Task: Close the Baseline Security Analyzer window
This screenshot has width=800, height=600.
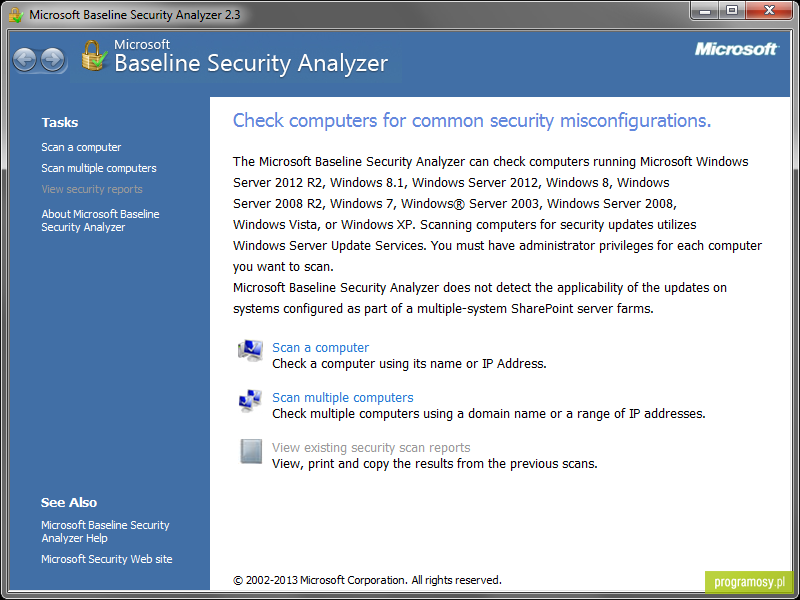Action: click(769, 10)
